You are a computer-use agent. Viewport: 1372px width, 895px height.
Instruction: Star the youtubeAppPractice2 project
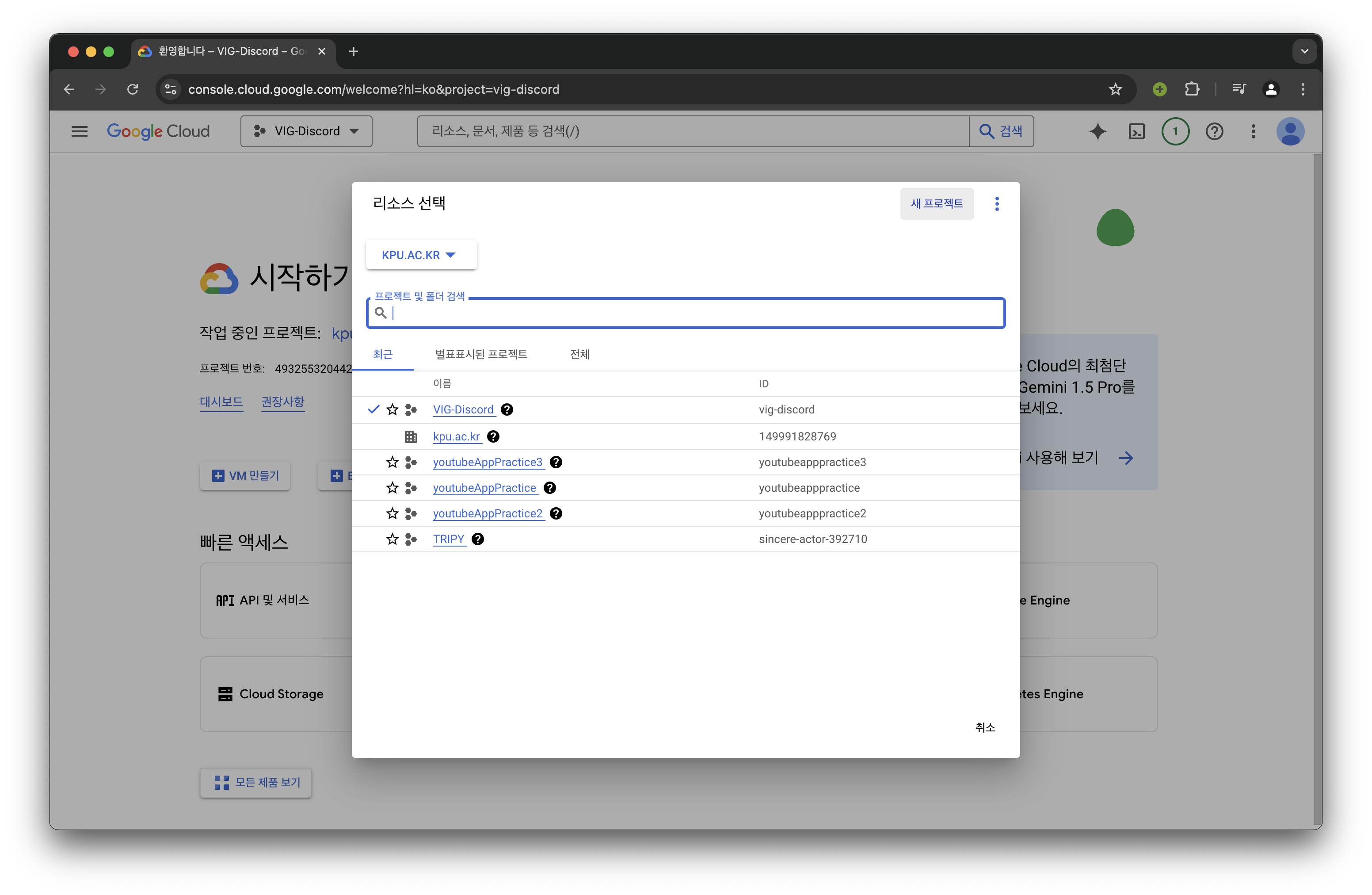pos(393,513)
